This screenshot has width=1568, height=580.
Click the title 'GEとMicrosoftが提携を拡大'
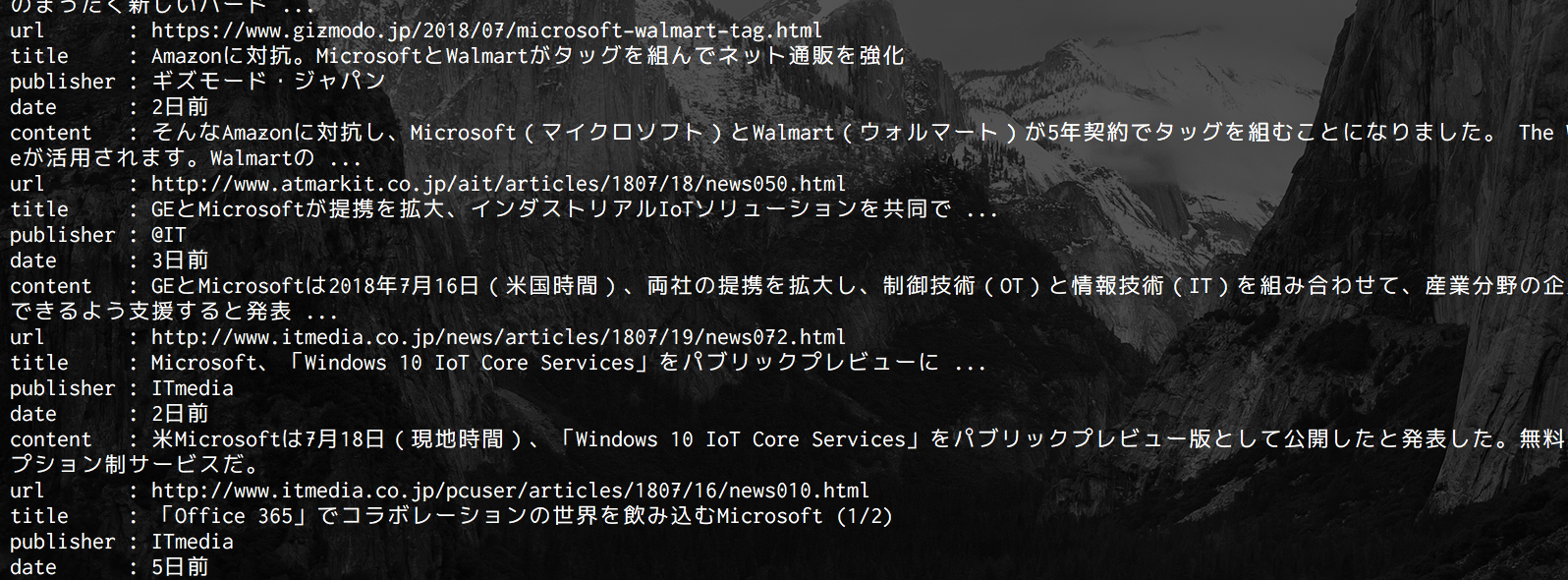pos(575,209)
